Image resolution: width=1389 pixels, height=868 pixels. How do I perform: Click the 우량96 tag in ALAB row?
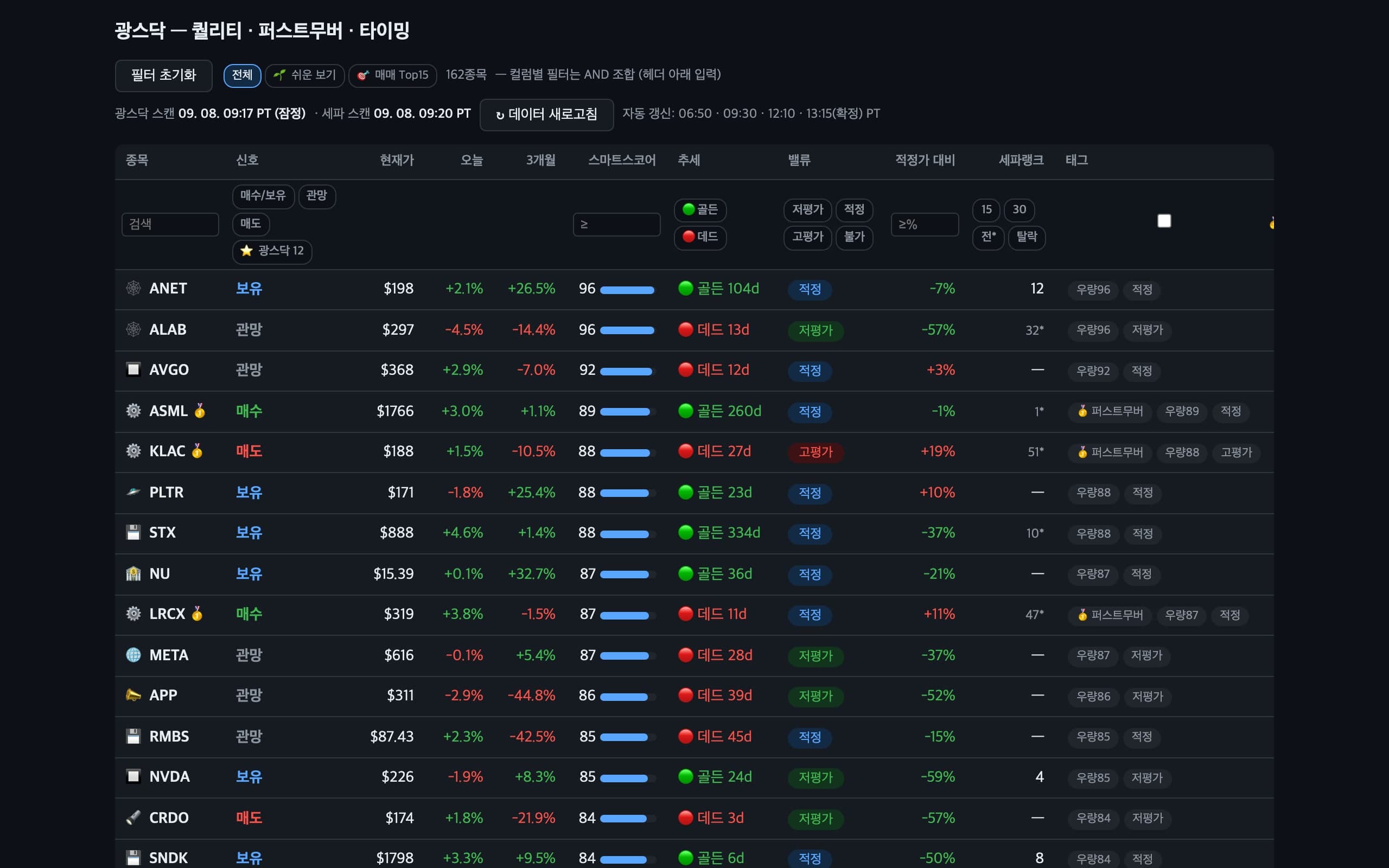[x=1093, y=330]
